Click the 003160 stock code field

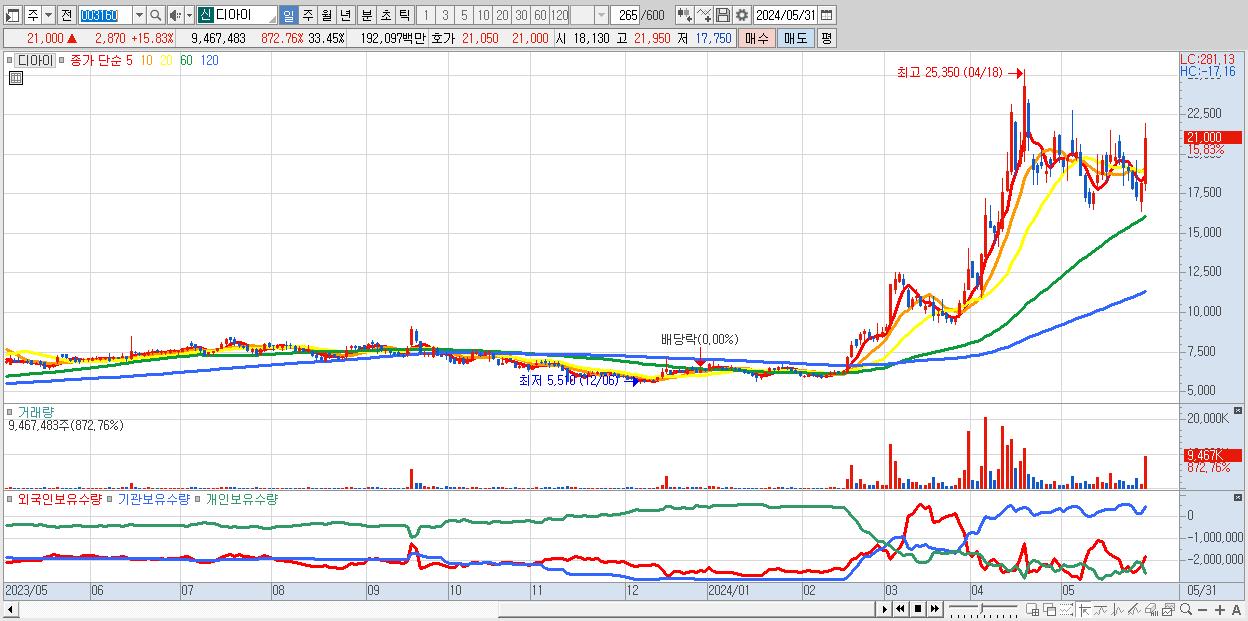(x=105, y=16)
